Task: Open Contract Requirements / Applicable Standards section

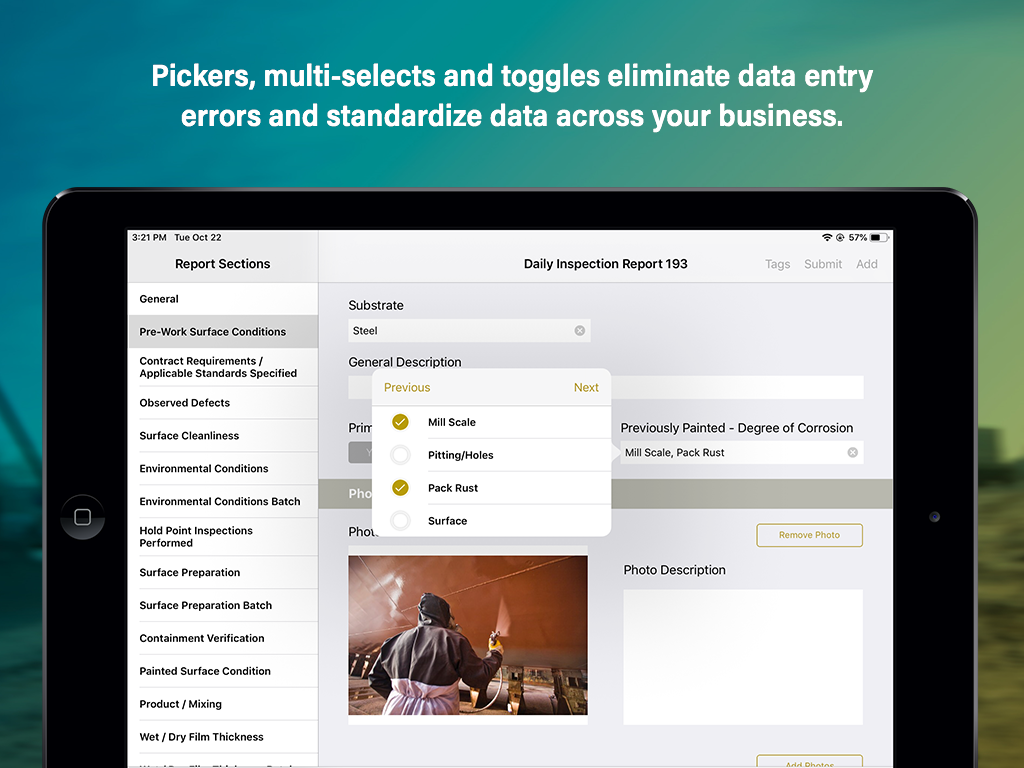Action: tap(223, 367)
